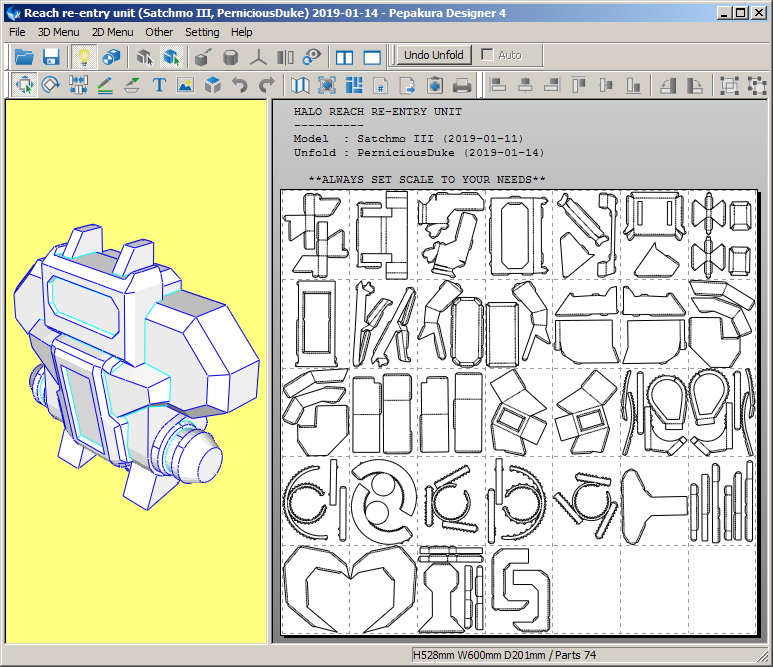Click status bar 'H528mm W600mm D201mm / Parts 74'
Viewport: 773px width, 667px height.
click(504, 655)
